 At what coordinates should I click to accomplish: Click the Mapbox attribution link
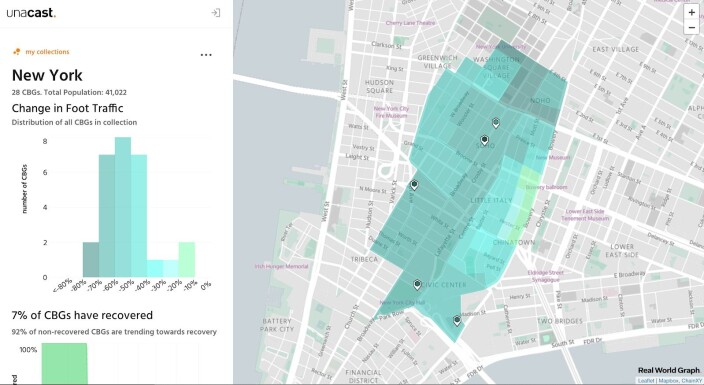click(x=669, y=381)
